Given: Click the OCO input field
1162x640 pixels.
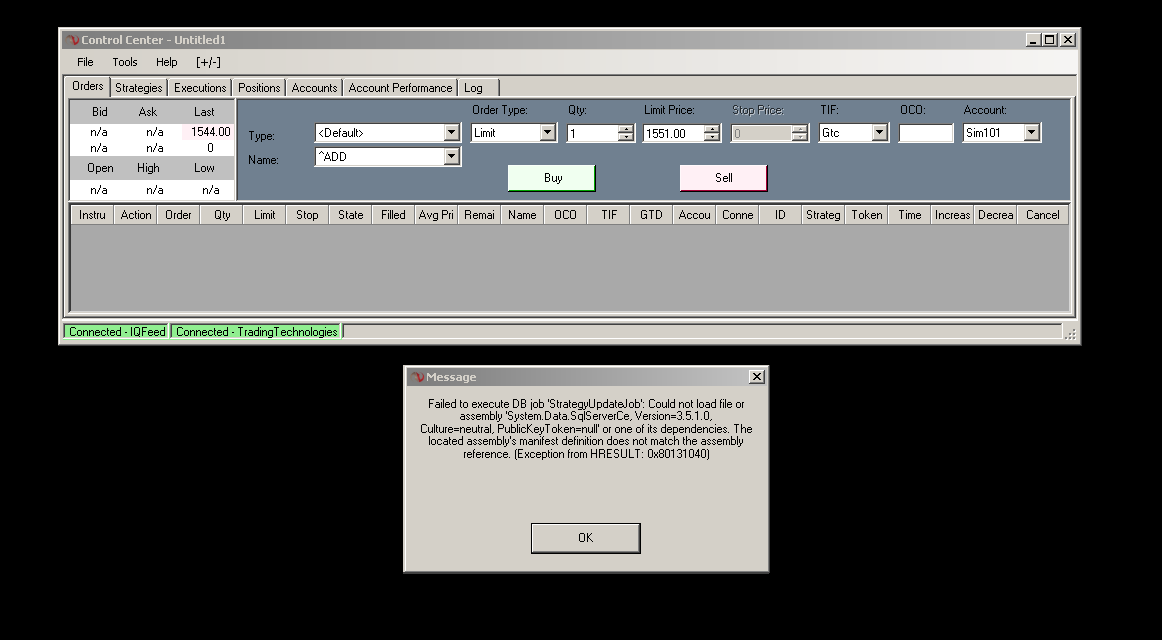Looking at the screenshot, I should (926, 133).
